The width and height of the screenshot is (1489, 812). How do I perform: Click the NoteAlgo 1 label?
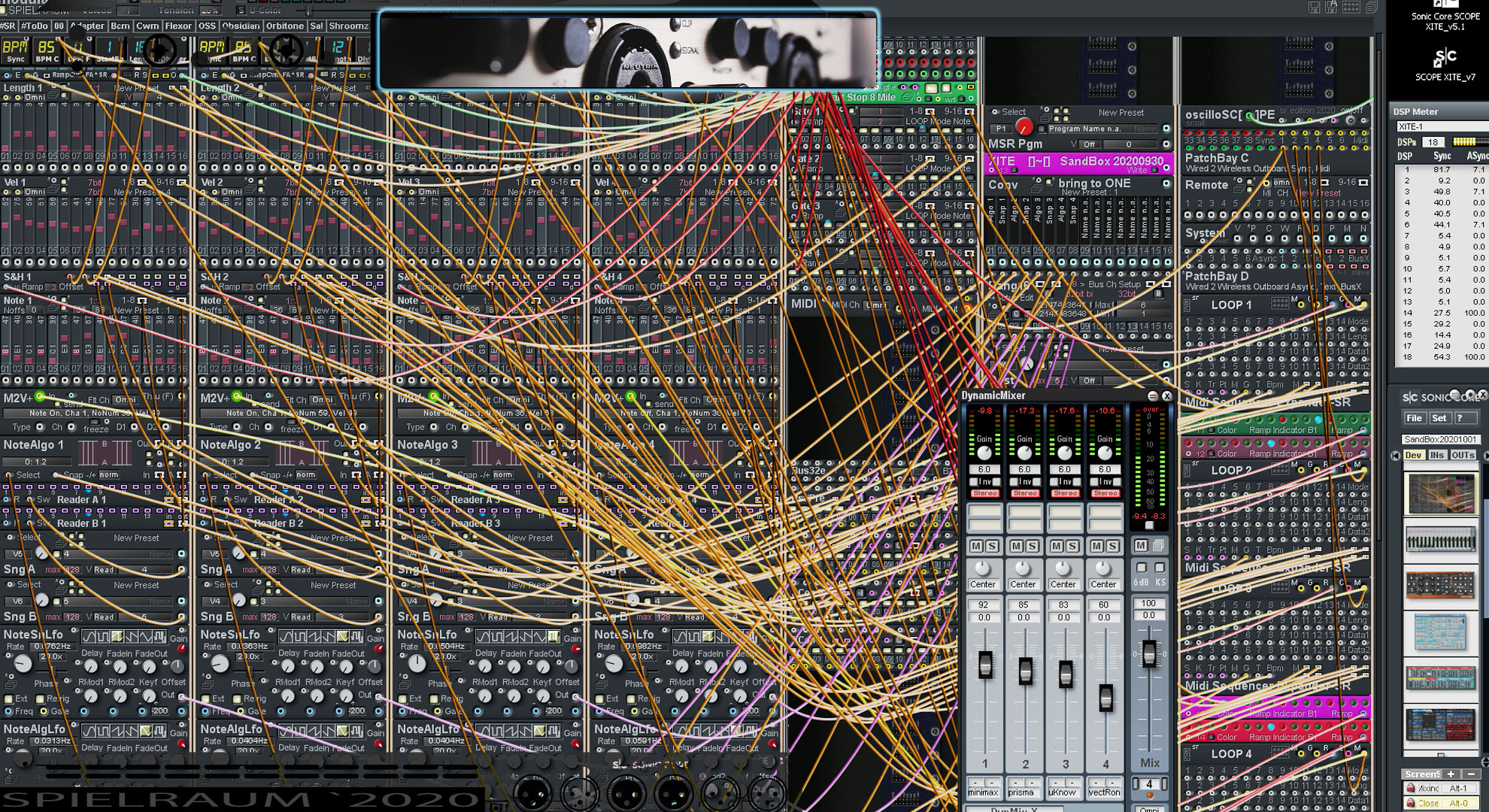coord(34,444)
